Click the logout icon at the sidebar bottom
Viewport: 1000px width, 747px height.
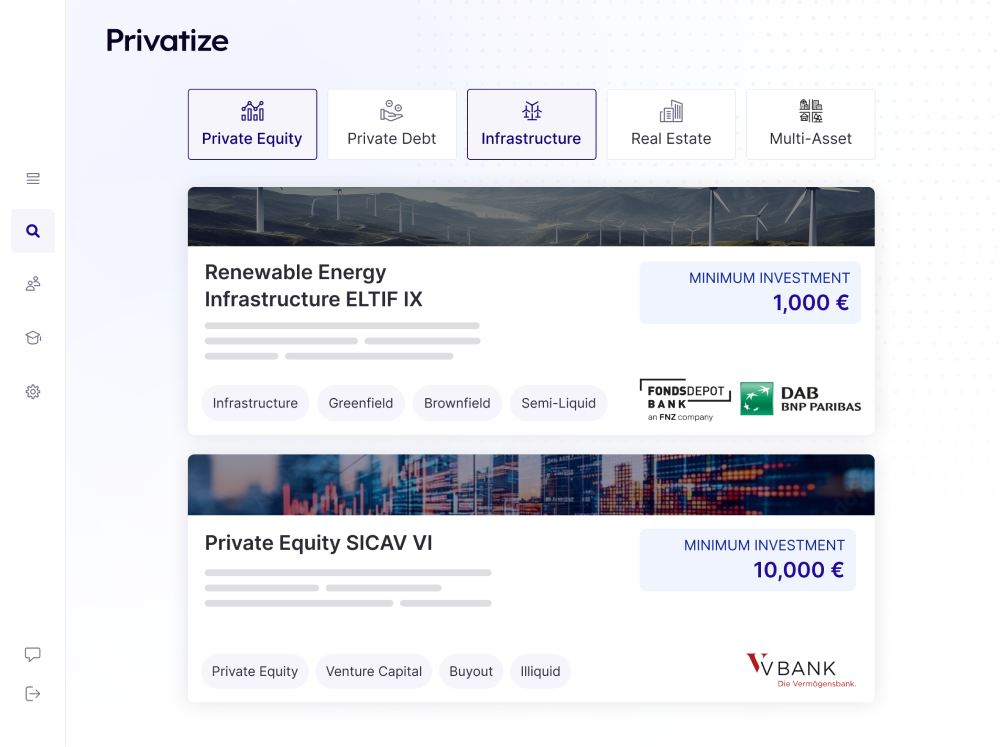tap(32, 693)
